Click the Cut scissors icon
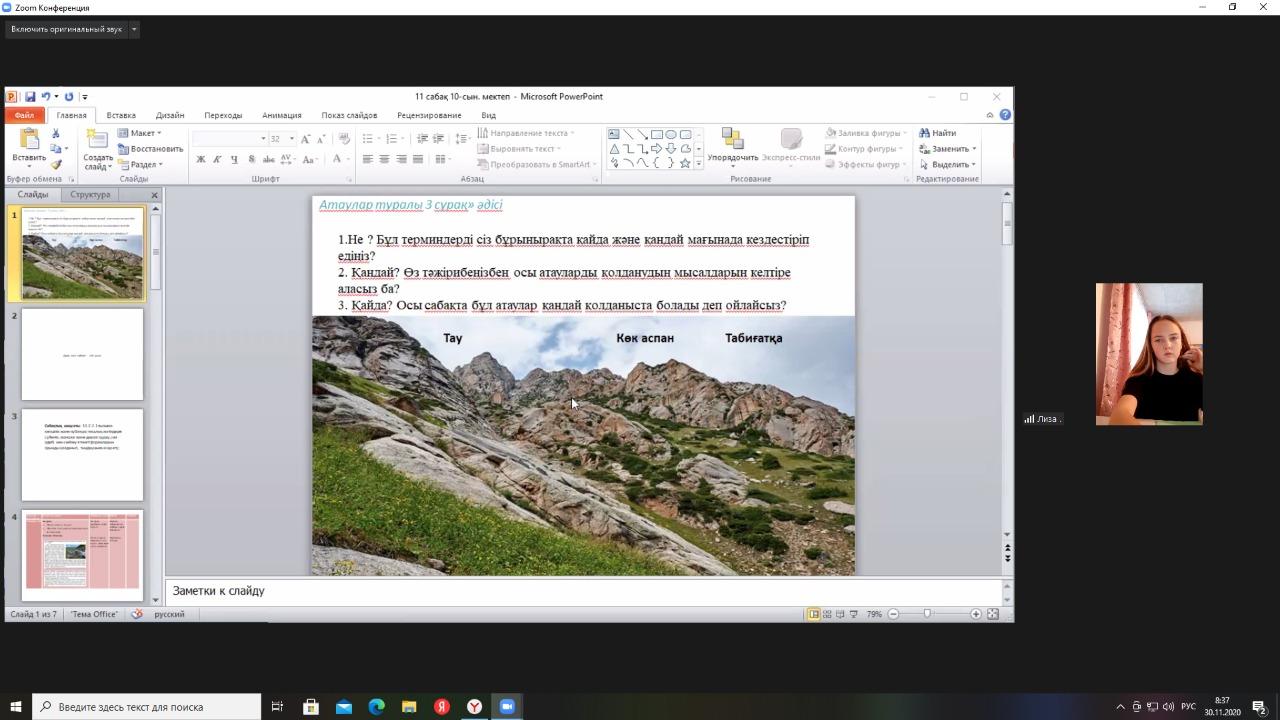1280x720 pixels. point(56,133)
